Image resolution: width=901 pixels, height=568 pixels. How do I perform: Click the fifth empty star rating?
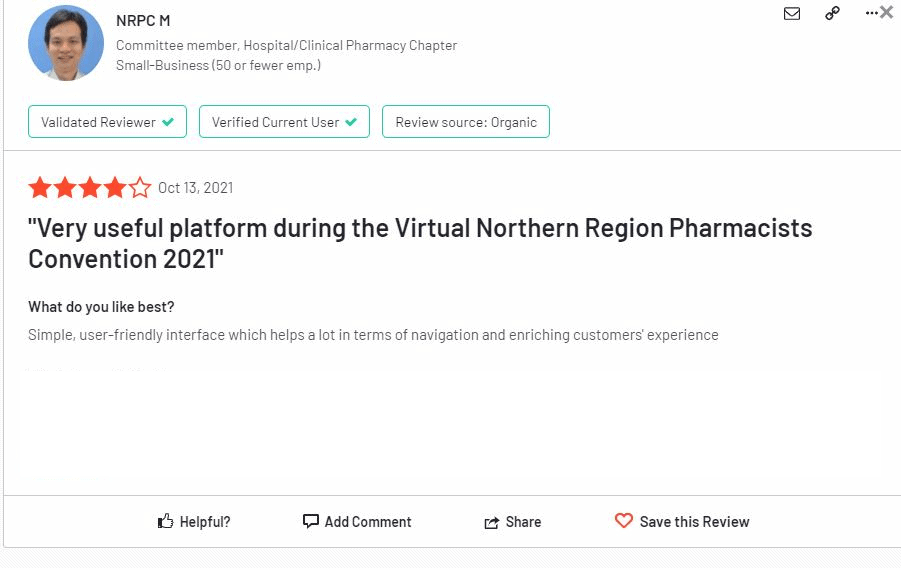tap(140, 187)
